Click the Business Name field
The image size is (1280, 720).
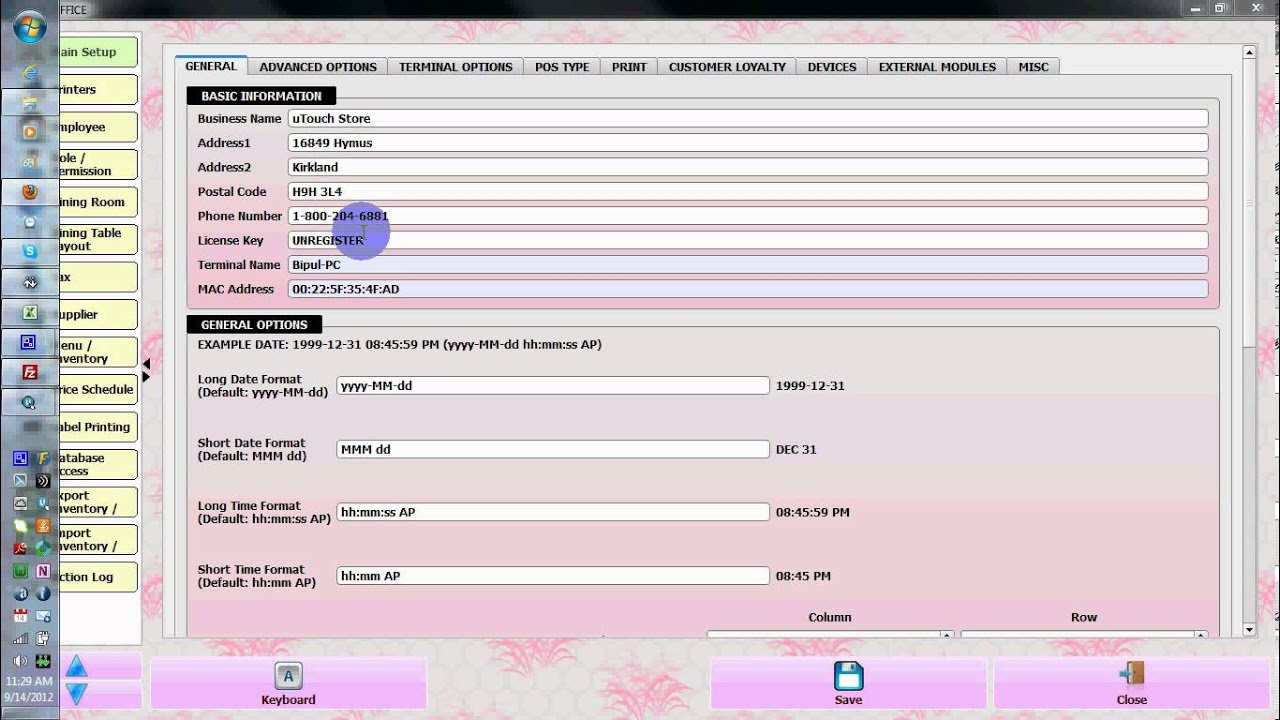tap(748, 118)
